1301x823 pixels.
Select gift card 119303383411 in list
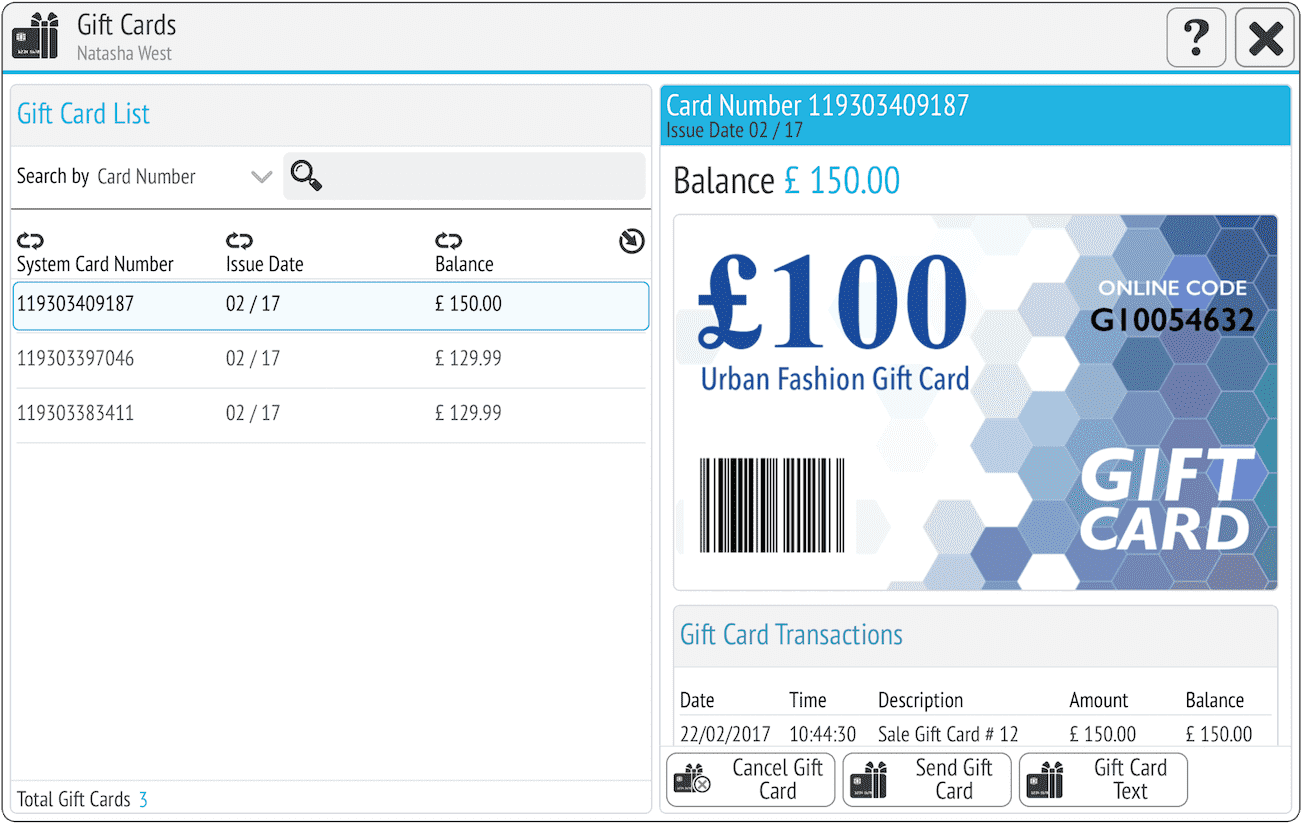330,414
